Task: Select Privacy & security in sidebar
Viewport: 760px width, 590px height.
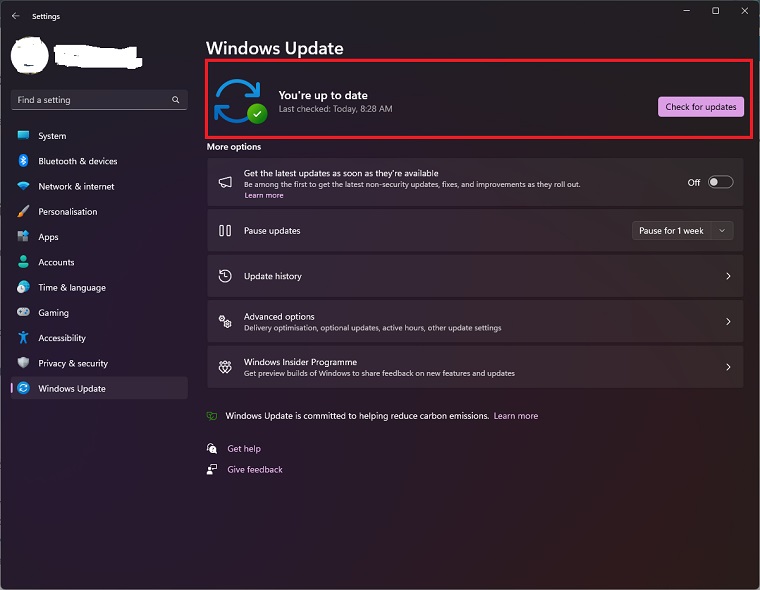Action: pos(99,363)
